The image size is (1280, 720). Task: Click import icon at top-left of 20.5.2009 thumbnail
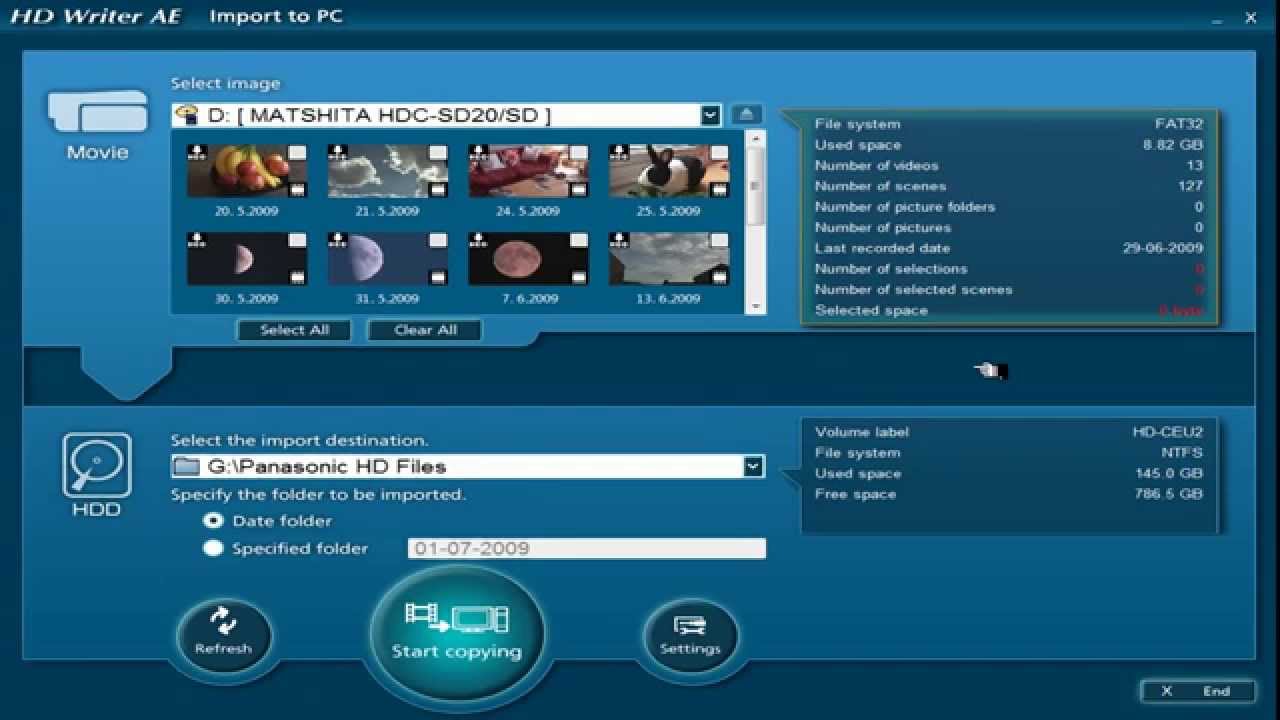[197, 152]
